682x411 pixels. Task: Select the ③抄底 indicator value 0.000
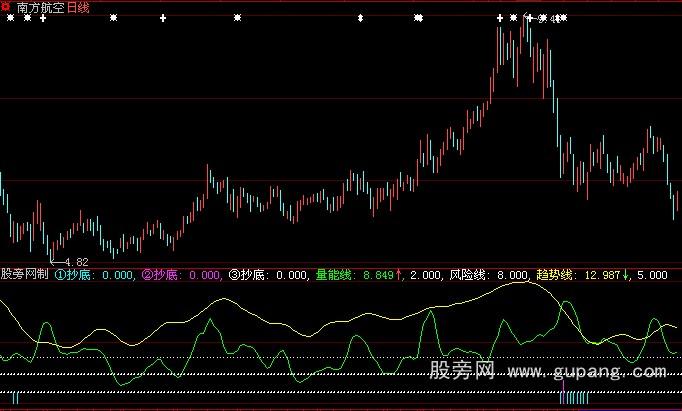[292, 275]
